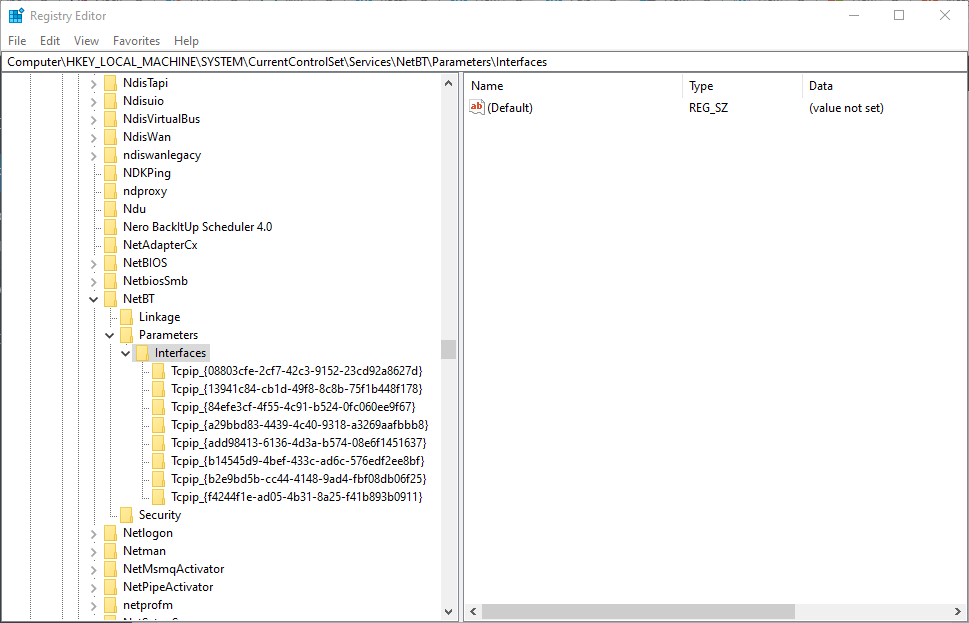
Task: Click the ndproxy folder icon
Action: pyautogui.click(x=111, y=191)
